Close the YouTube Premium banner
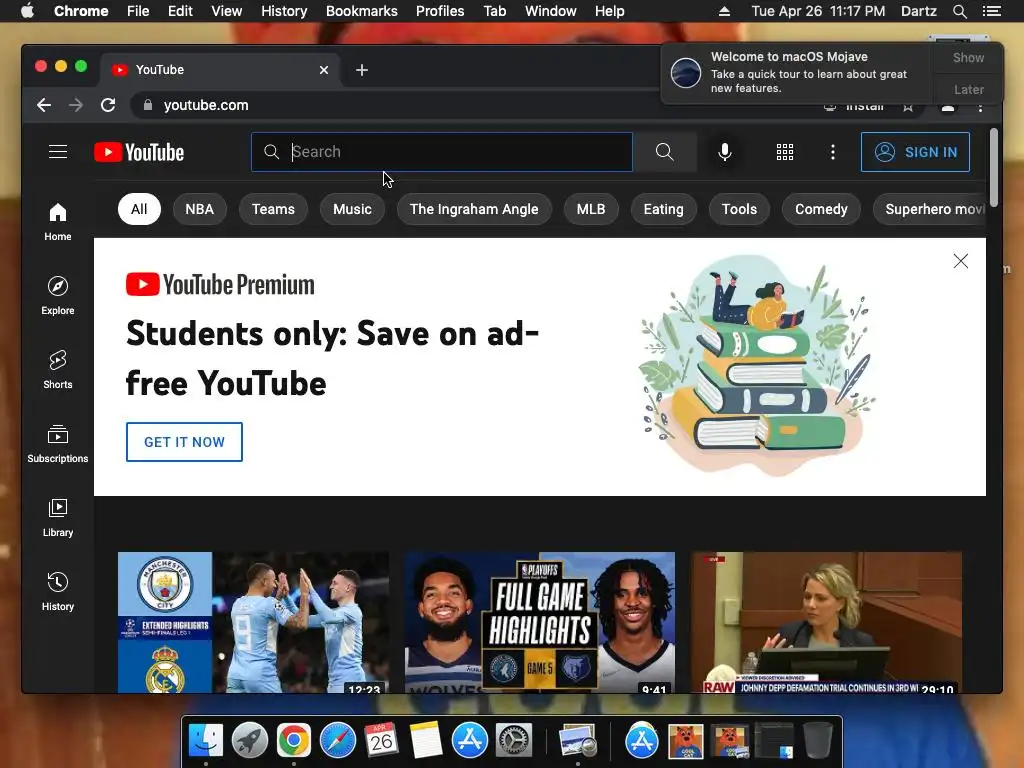Image resolution: width=1024 pixels, height=768 pixels. pos(961,261)
